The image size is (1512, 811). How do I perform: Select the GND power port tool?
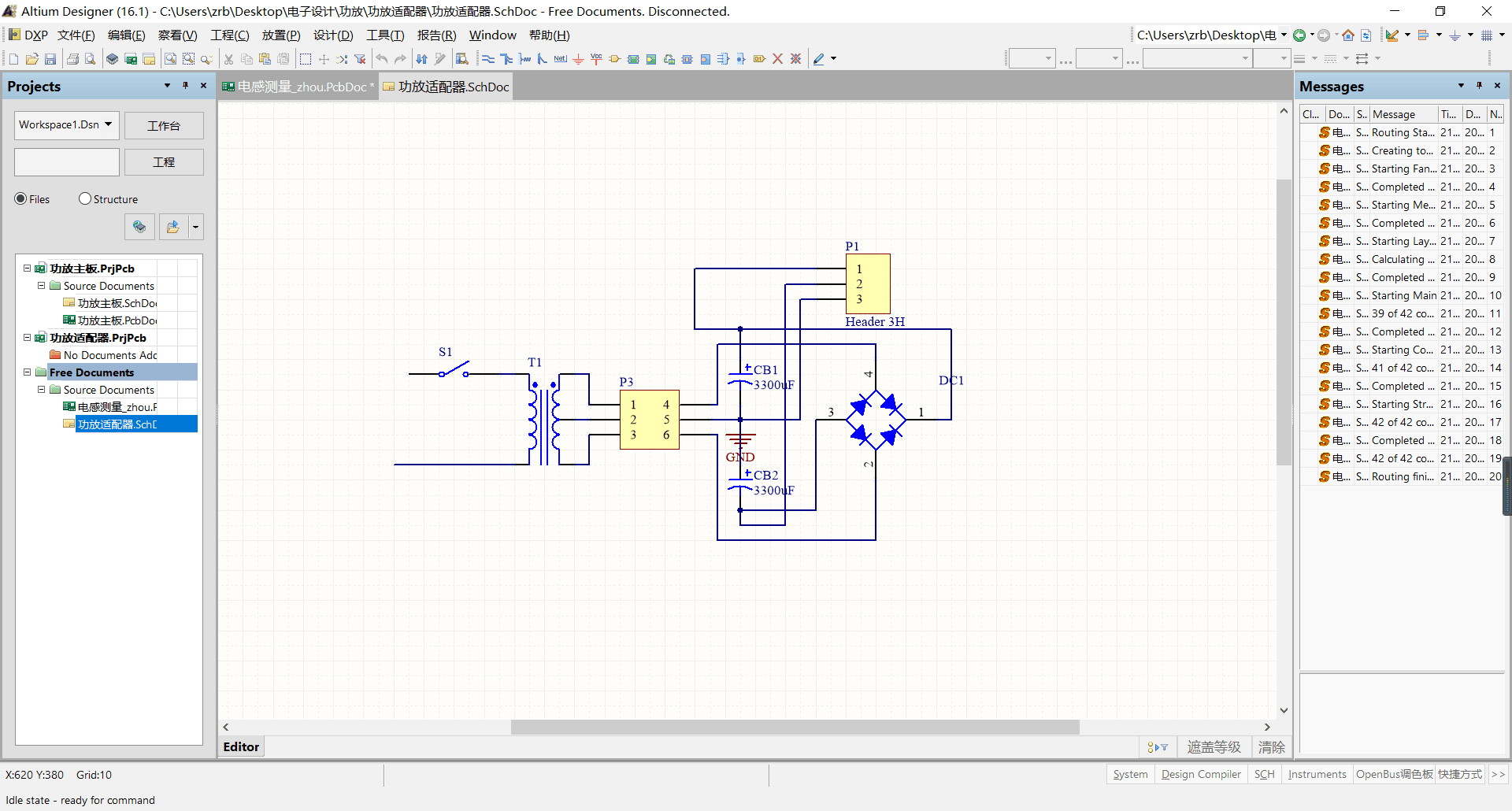579,59
